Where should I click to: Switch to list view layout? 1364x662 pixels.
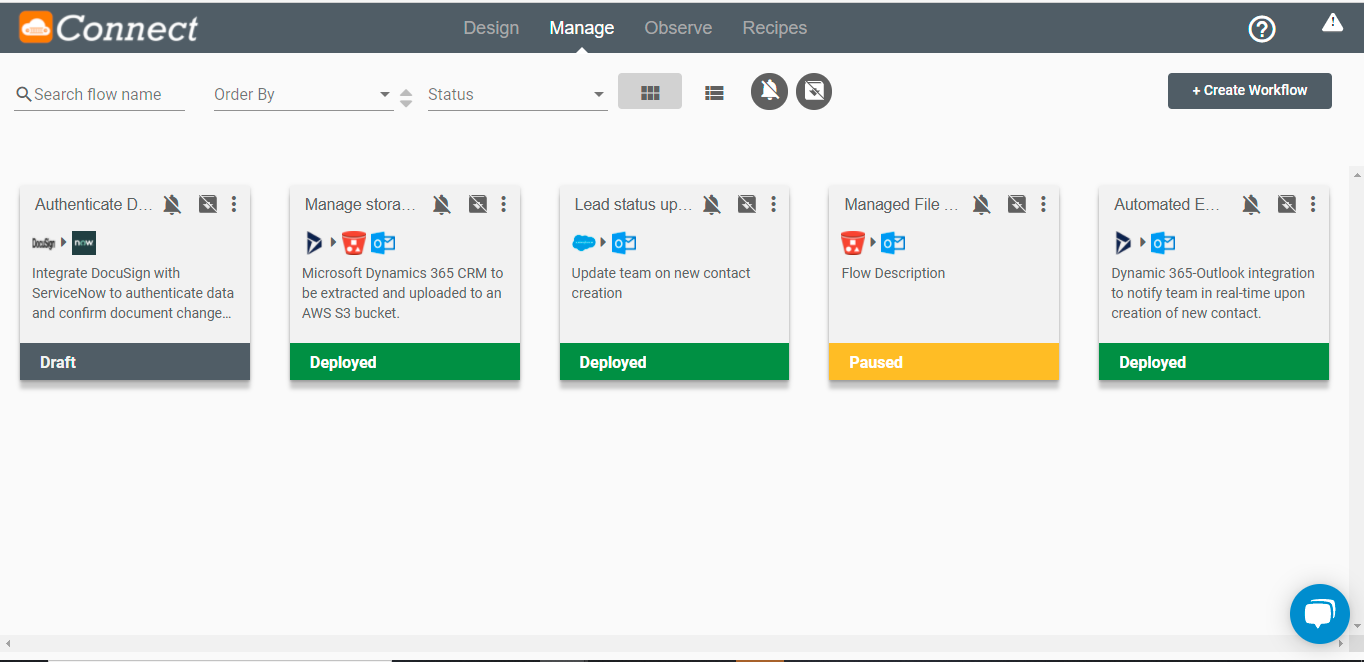[714, 92]
